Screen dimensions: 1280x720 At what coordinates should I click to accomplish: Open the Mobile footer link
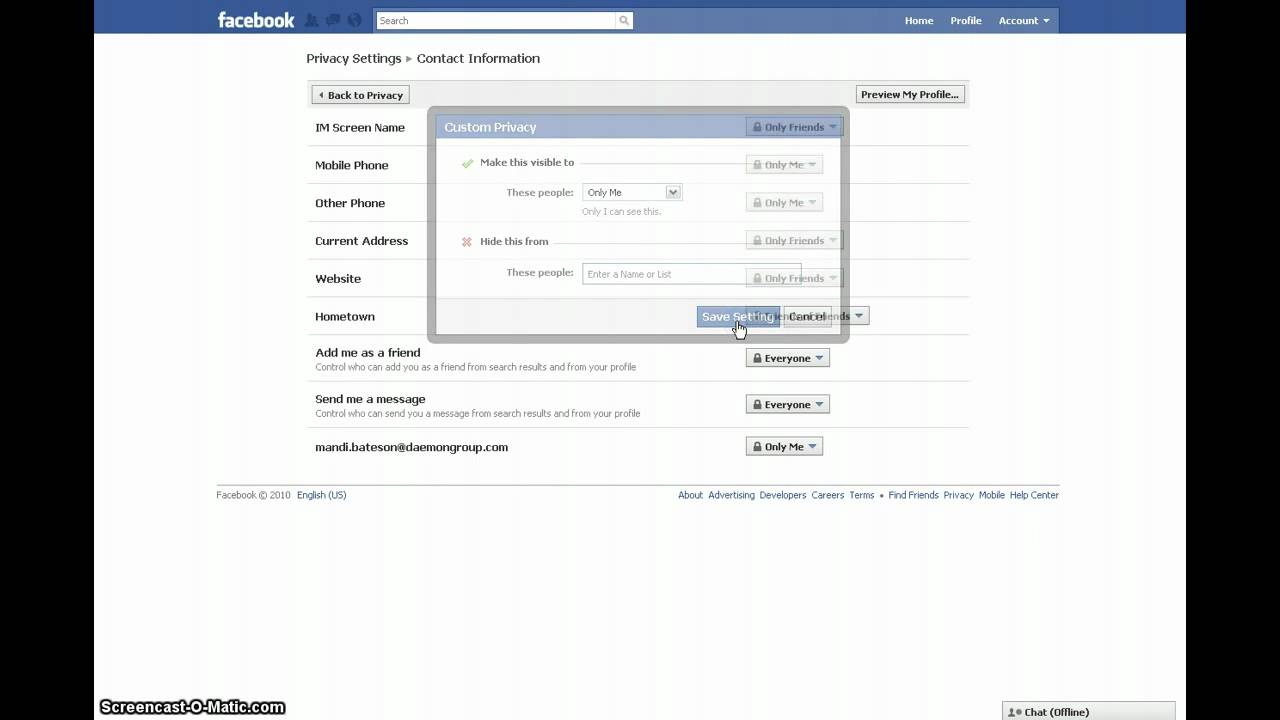click(992, 495)
